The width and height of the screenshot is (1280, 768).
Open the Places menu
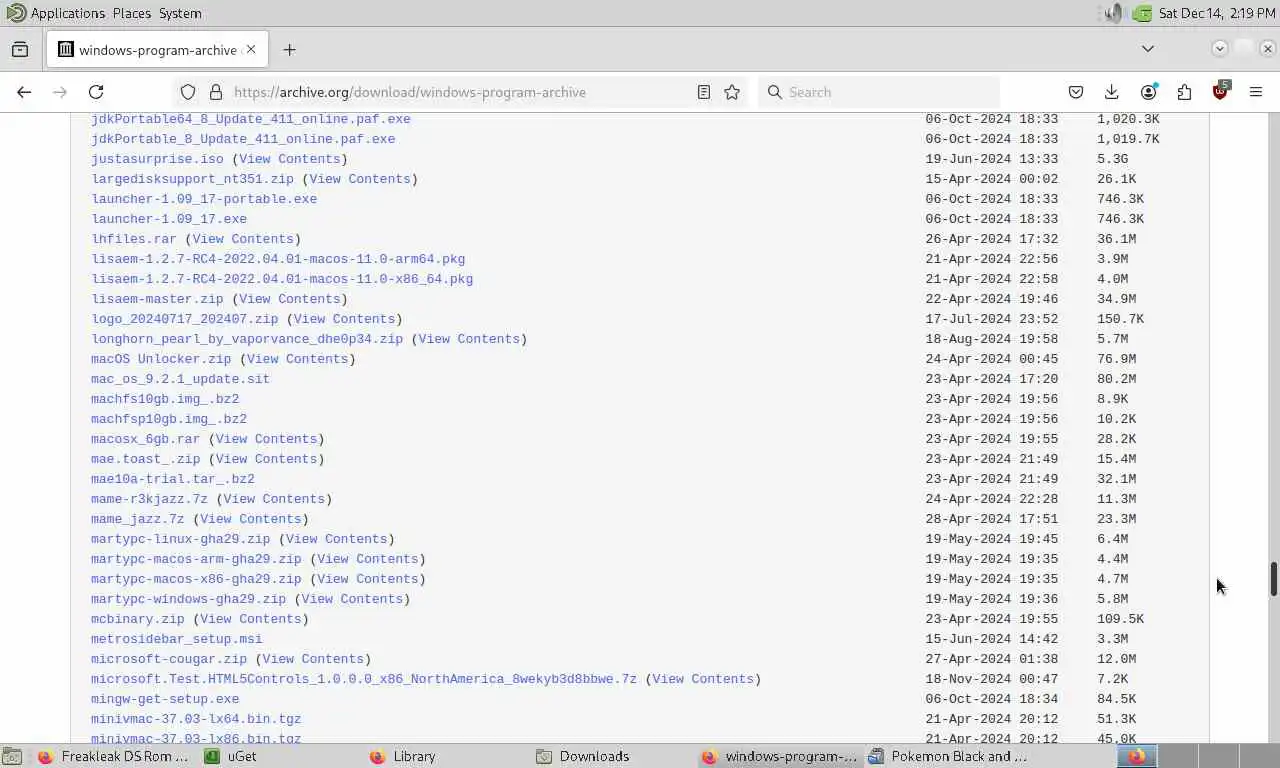tap(131, 13)
